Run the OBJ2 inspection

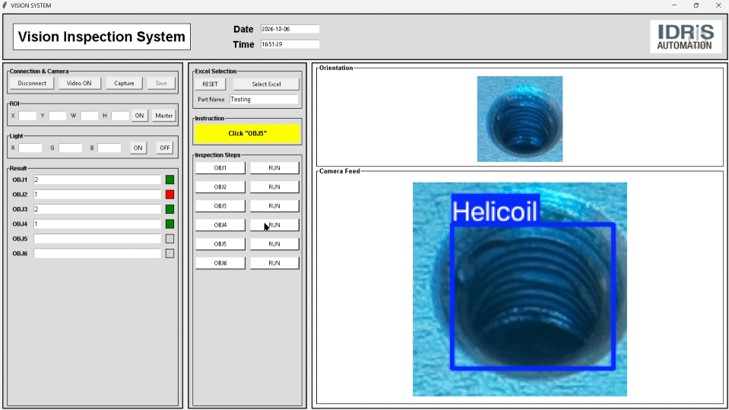pos(274,187)
